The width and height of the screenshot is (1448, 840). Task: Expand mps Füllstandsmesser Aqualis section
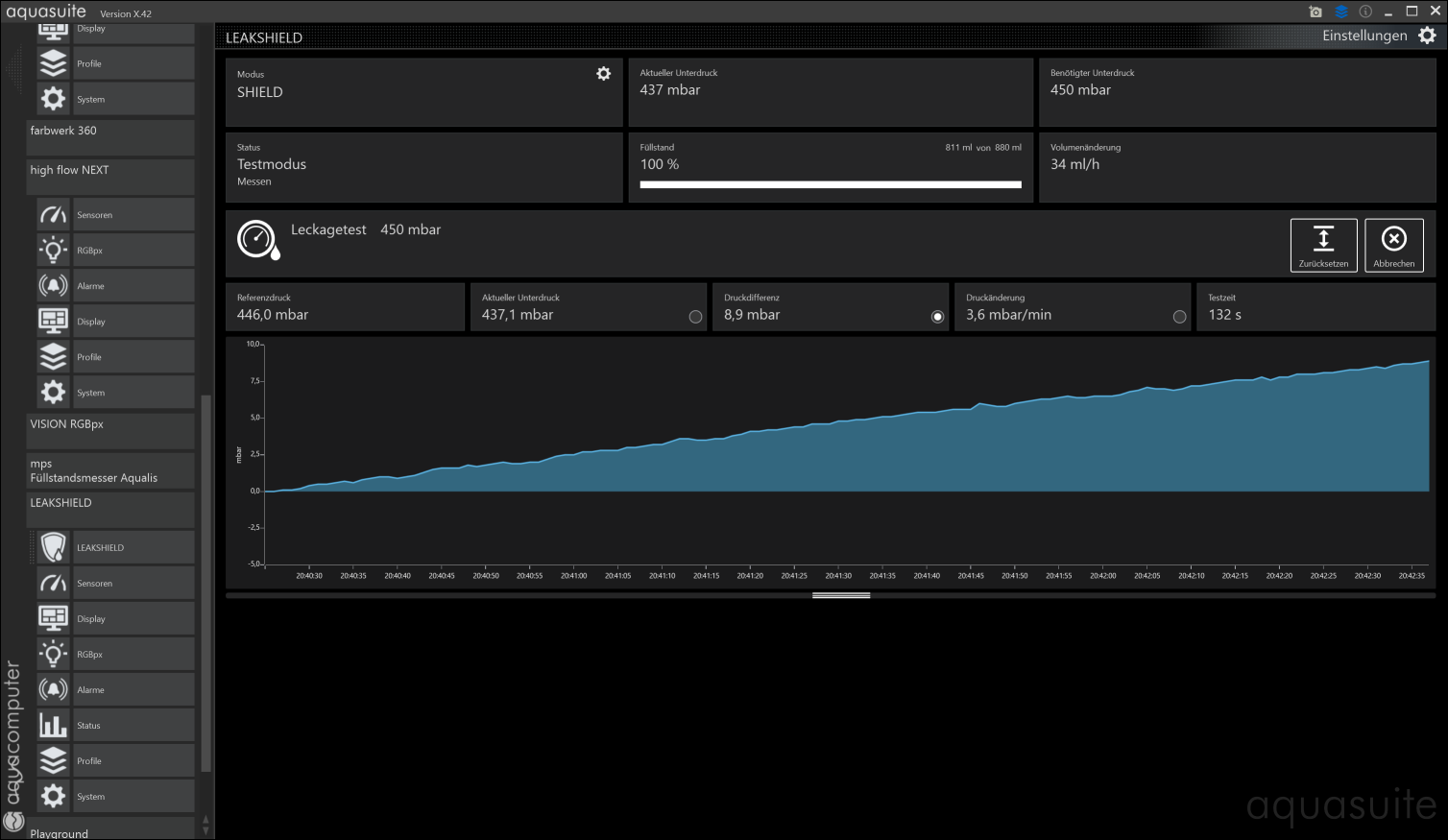click(x=110, y=470)
